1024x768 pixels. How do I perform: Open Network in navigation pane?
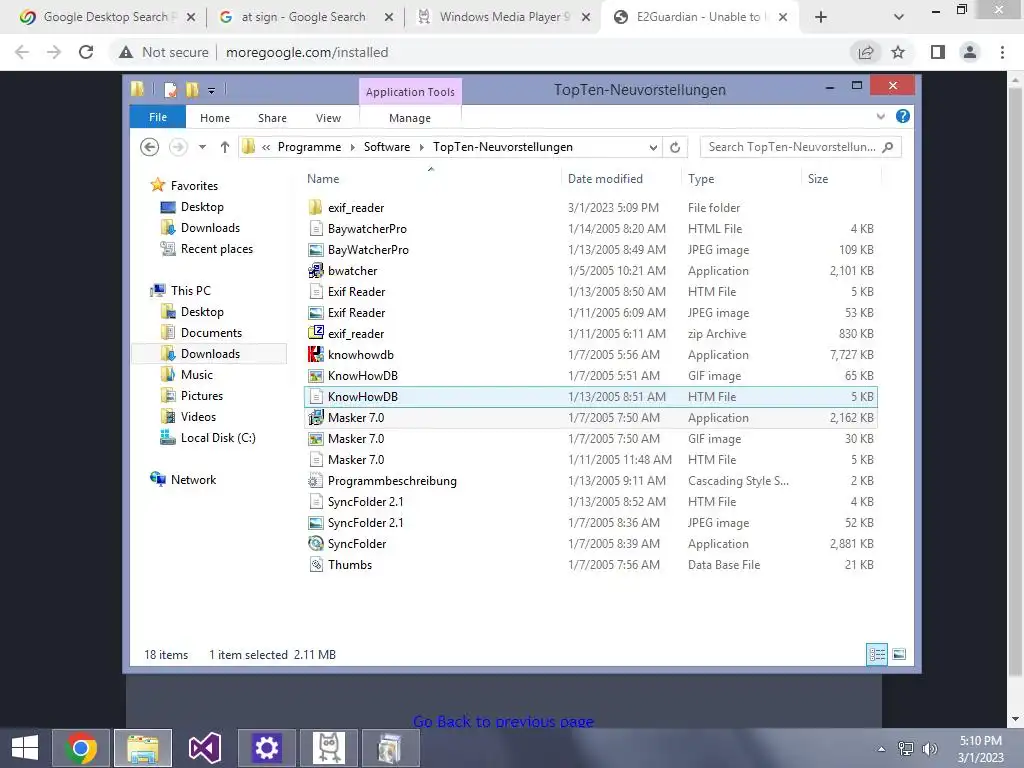(x=193, y=479)
